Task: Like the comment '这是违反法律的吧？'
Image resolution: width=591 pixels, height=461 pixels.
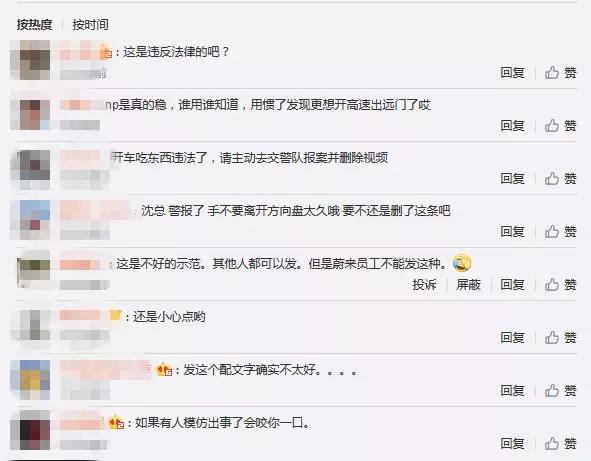Action: 560,72
